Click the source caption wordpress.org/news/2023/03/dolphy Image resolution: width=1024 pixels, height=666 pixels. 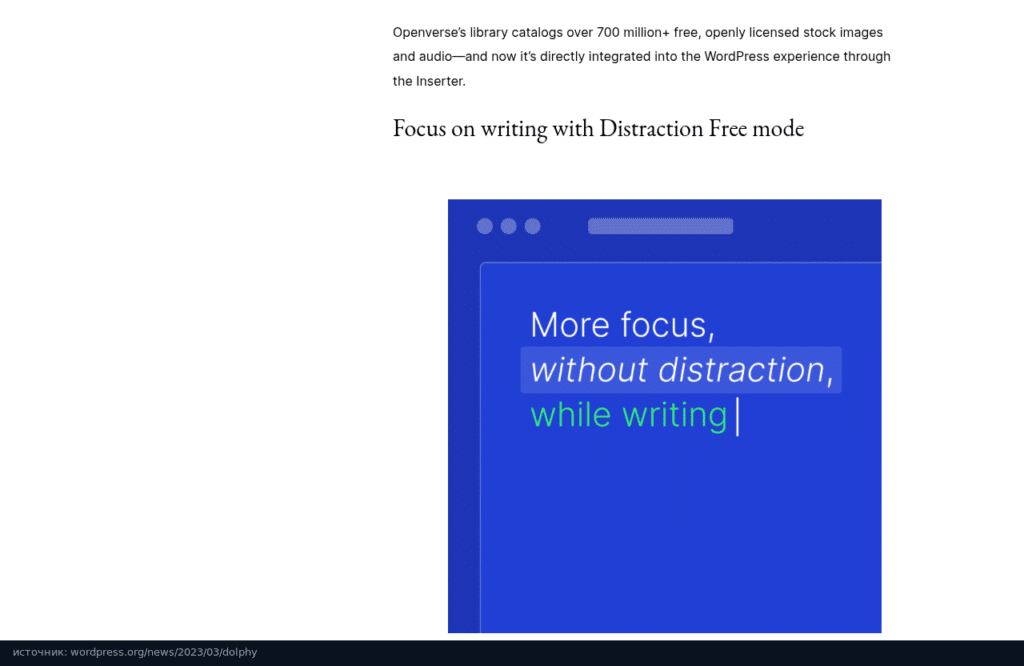[135, 652]
